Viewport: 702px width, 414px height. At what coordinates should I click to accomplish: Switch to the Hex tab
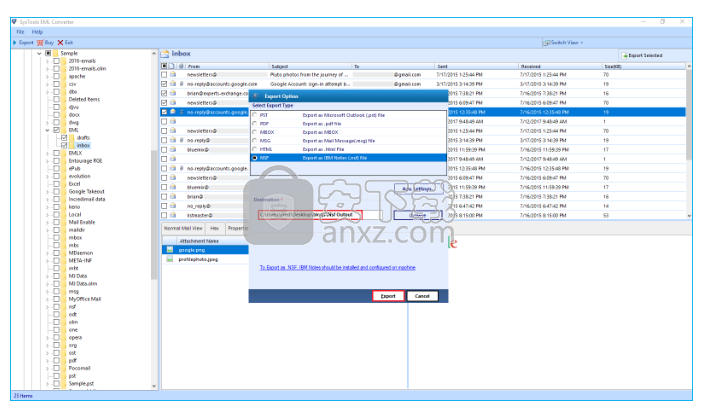pyautogui.click(x=215, y=228)
